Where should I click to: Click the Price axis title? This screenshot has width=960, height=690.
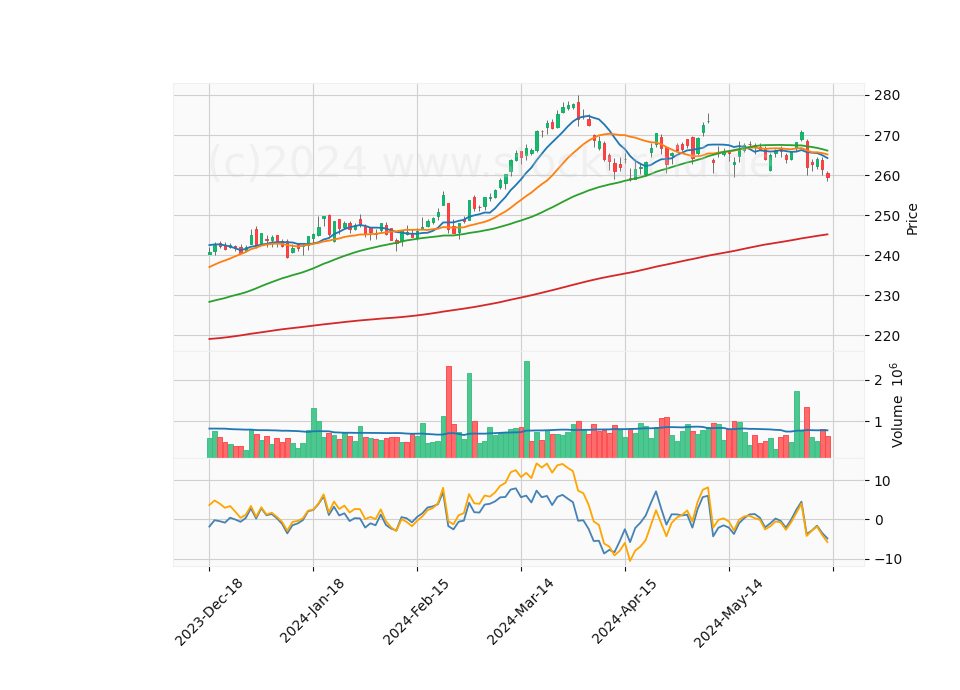(x=912, y=219)
